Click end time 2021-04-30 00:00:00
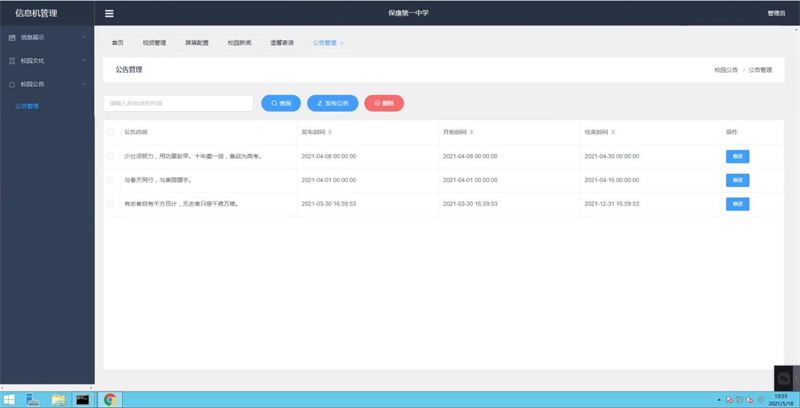The width and height of the screenshot is (800, 408). [612, 157]
